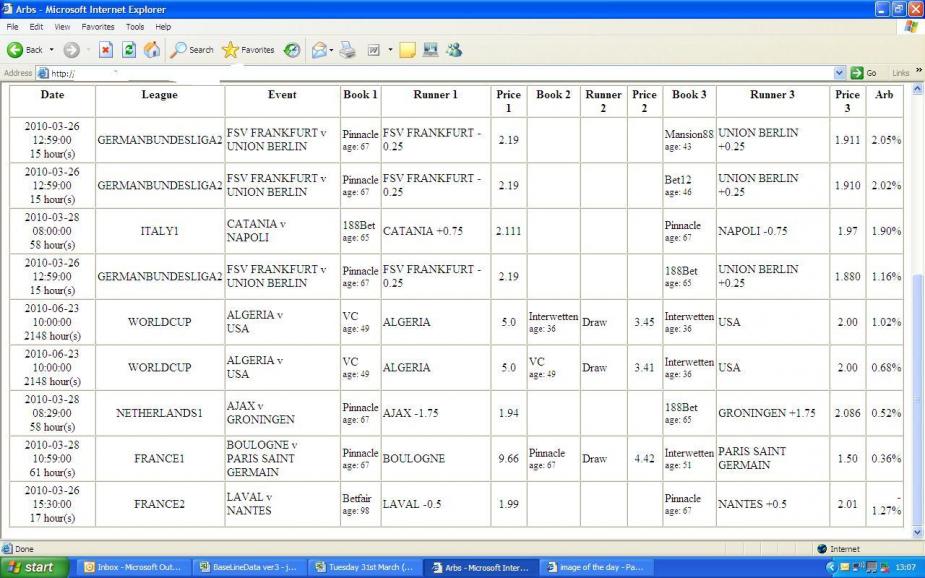The image size is (925, 578).
Task: Click the yellow envelope tray icon
Action: 845,567
